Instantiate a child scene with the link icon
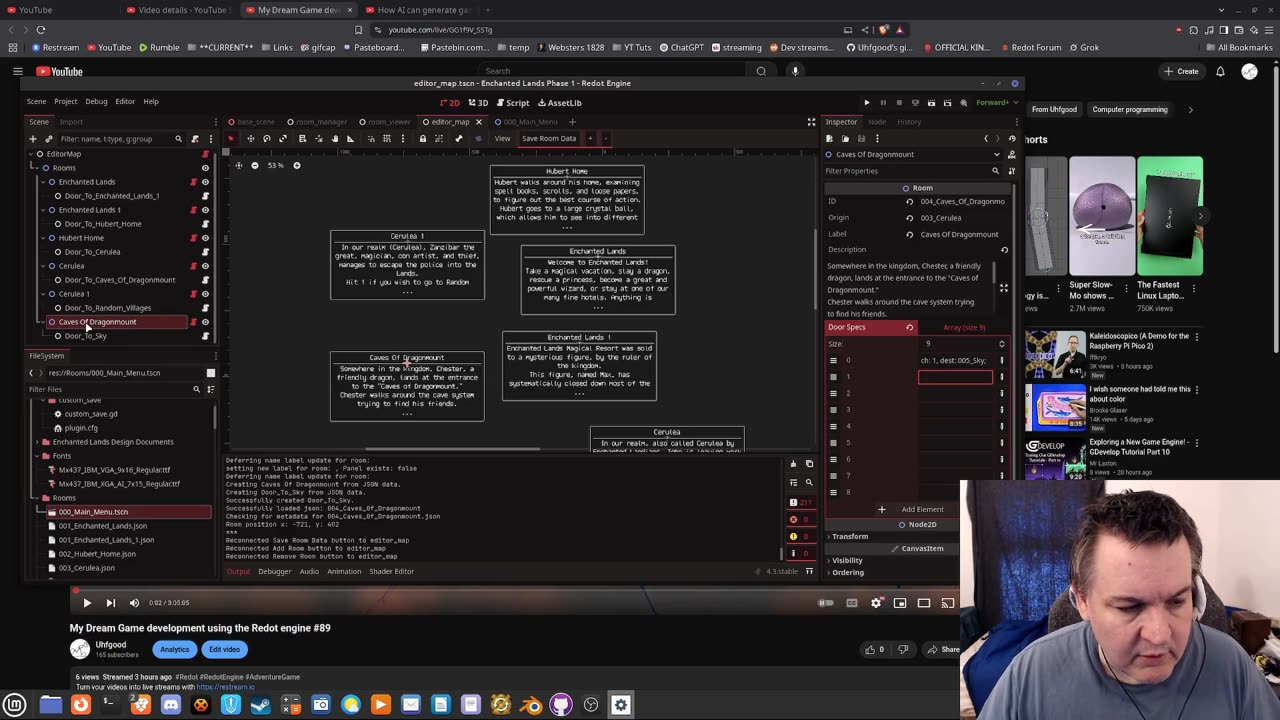The height and width of the screenshot is (720, 1280). tap(48, 138)
